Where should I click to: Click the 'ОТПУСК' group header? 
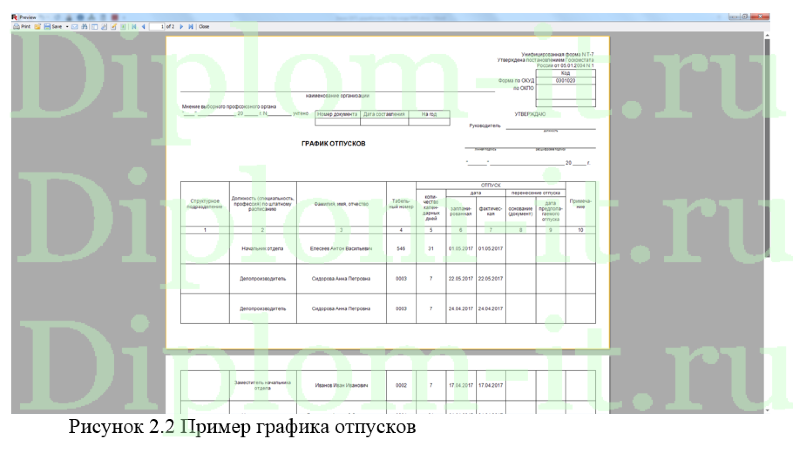point(491,185)
